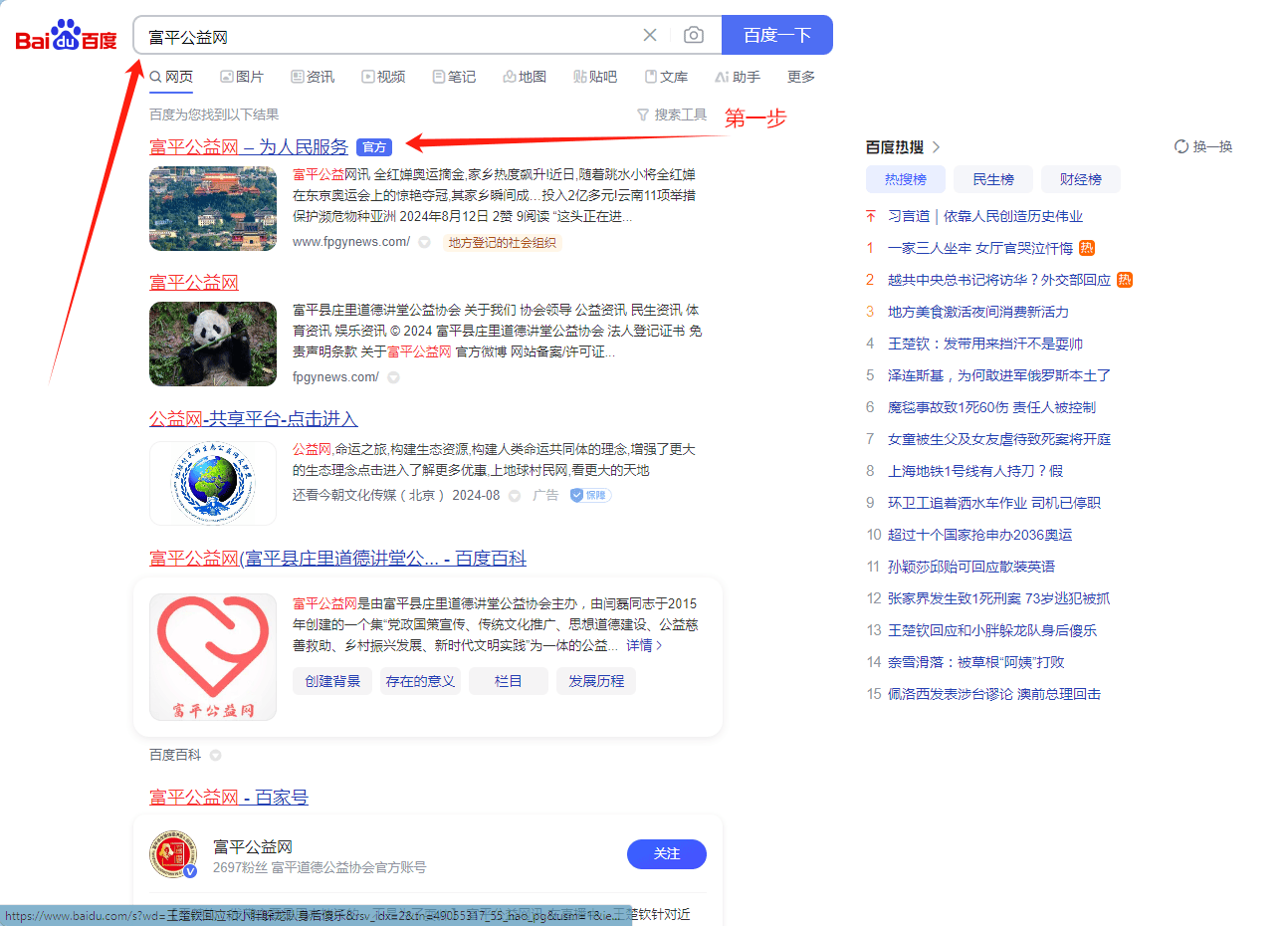
Task: Switch to the 图片 tab
Action: pyautogui.click(x=242, y=77)
